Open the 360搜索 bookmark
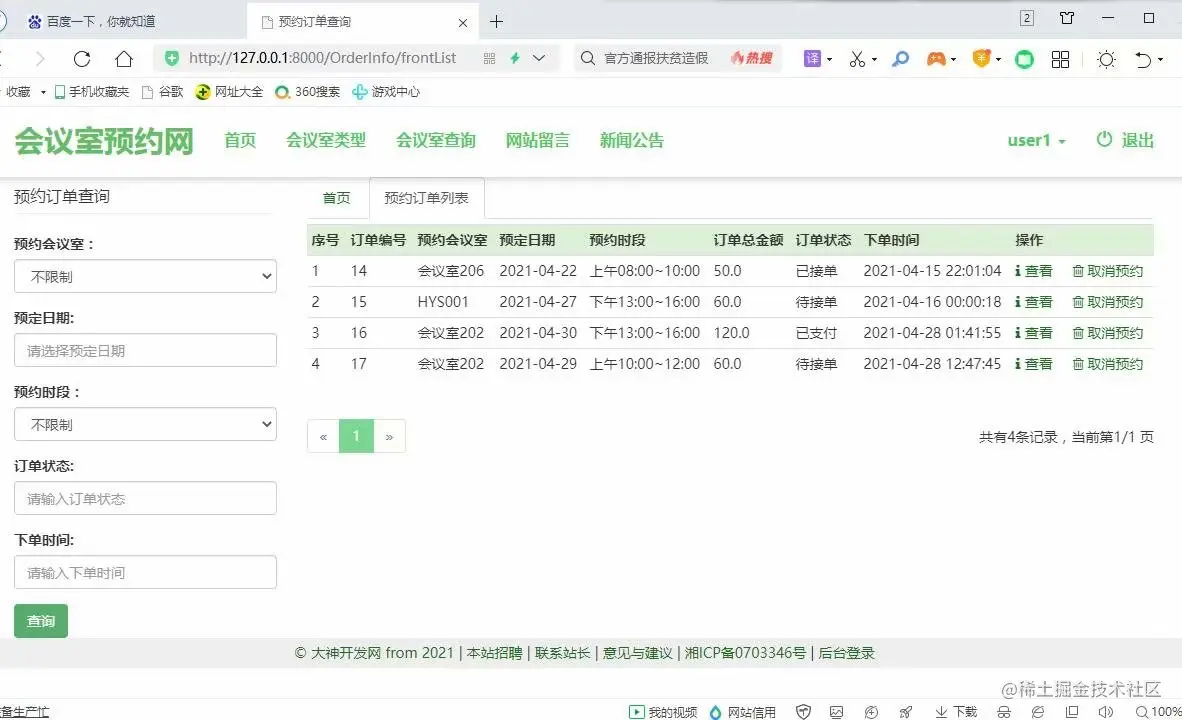 [308, 92]
